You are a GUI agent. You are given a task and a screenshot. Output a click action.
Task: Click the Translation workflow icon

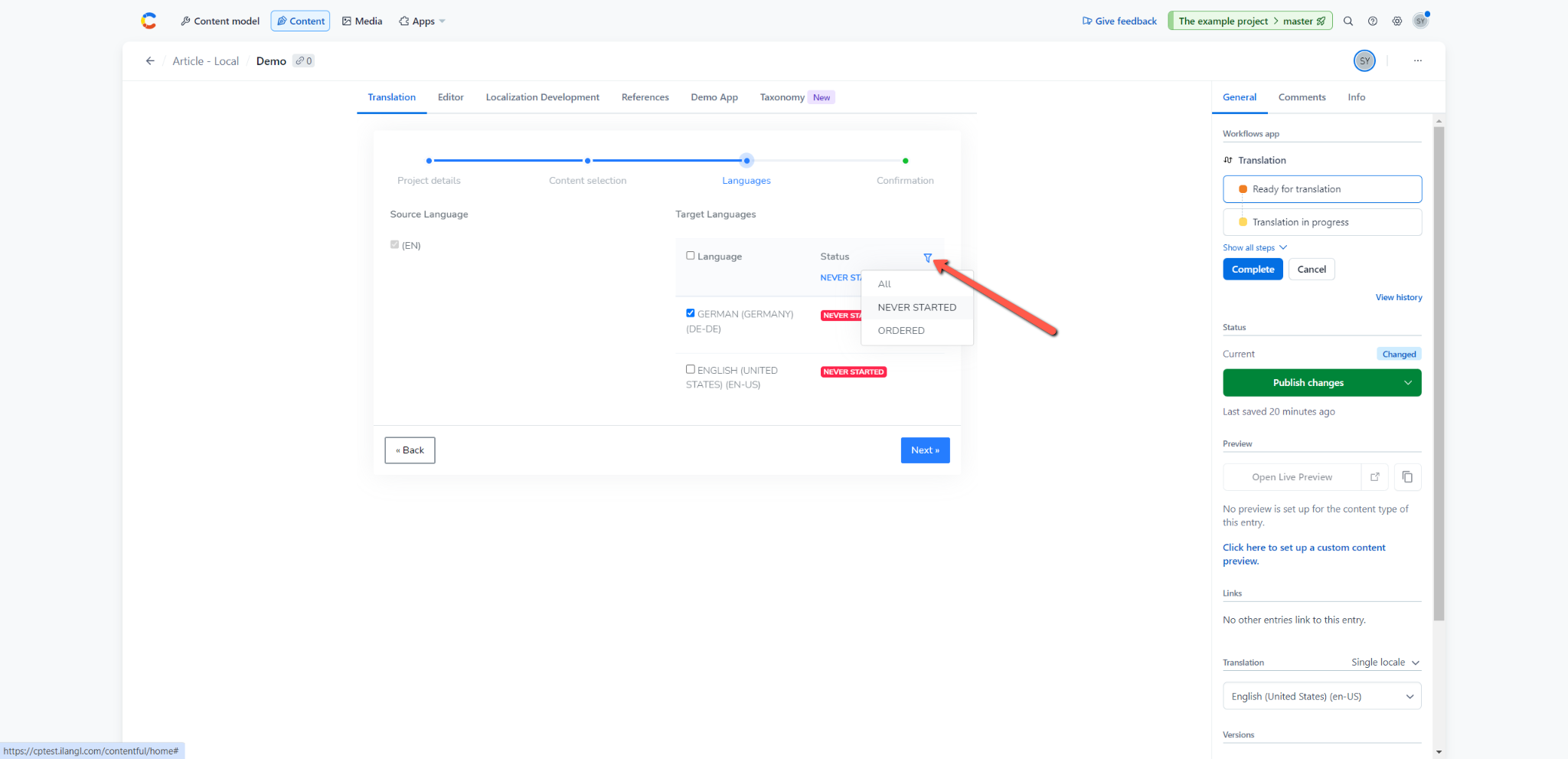point(1228,160)
